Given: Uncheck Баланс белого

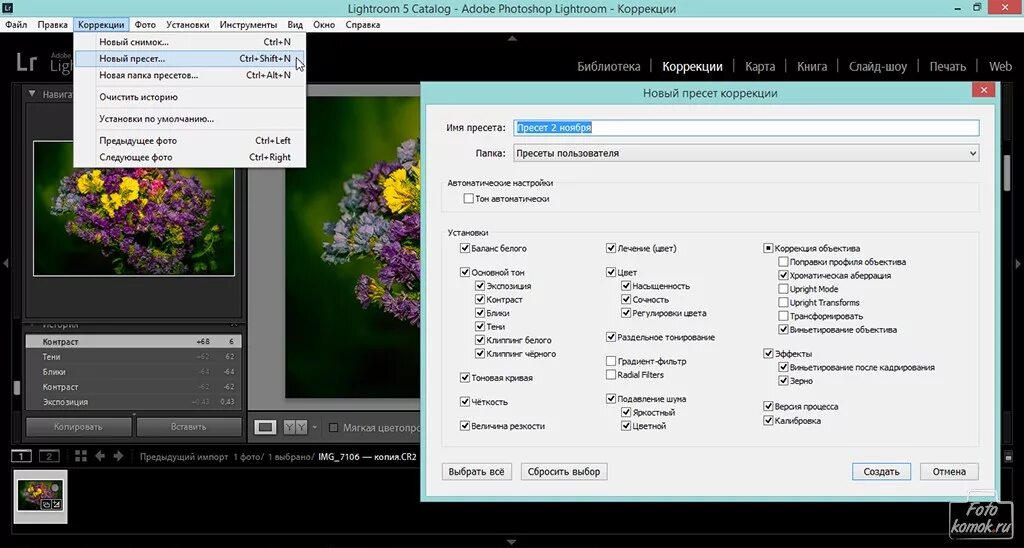Looking at the screenshot, I should pyautogui.click(x=465, y=248).
